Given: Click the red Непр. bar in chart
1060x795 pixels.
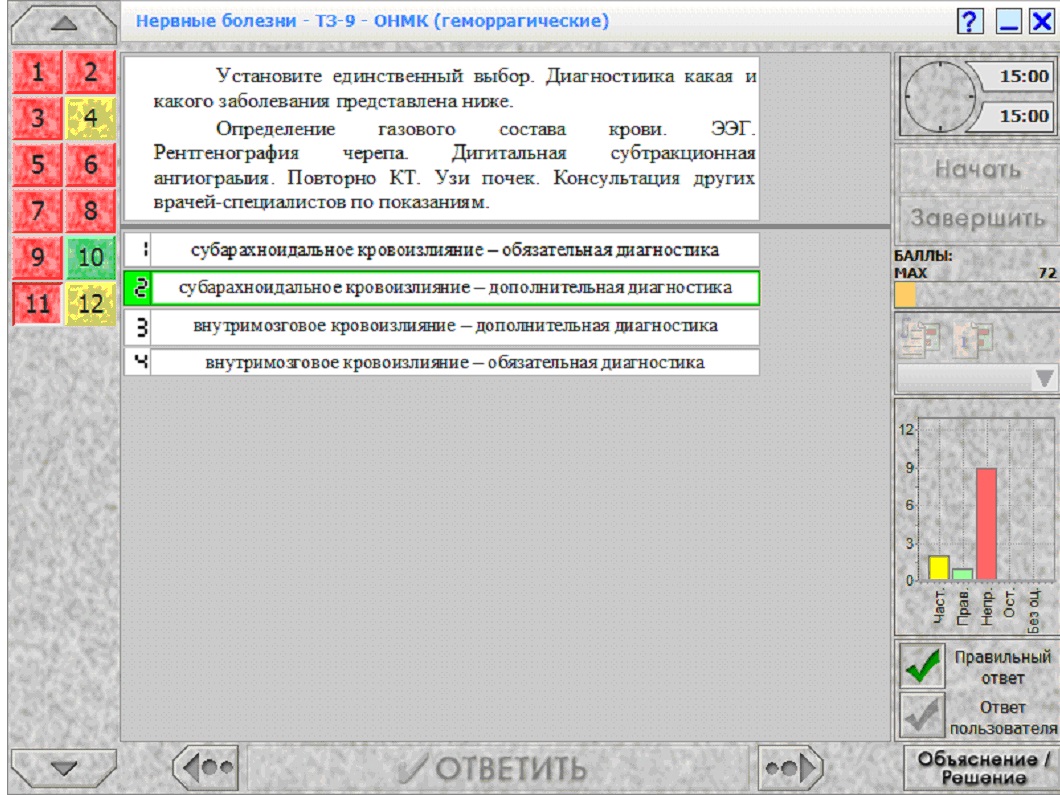Looking at the screenshot, I should click(986, 524).
